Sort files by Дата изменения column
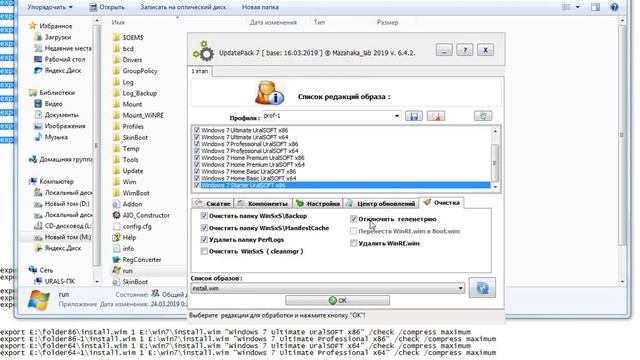This screenshot has width=640, height=360. (x=273, y=22)
